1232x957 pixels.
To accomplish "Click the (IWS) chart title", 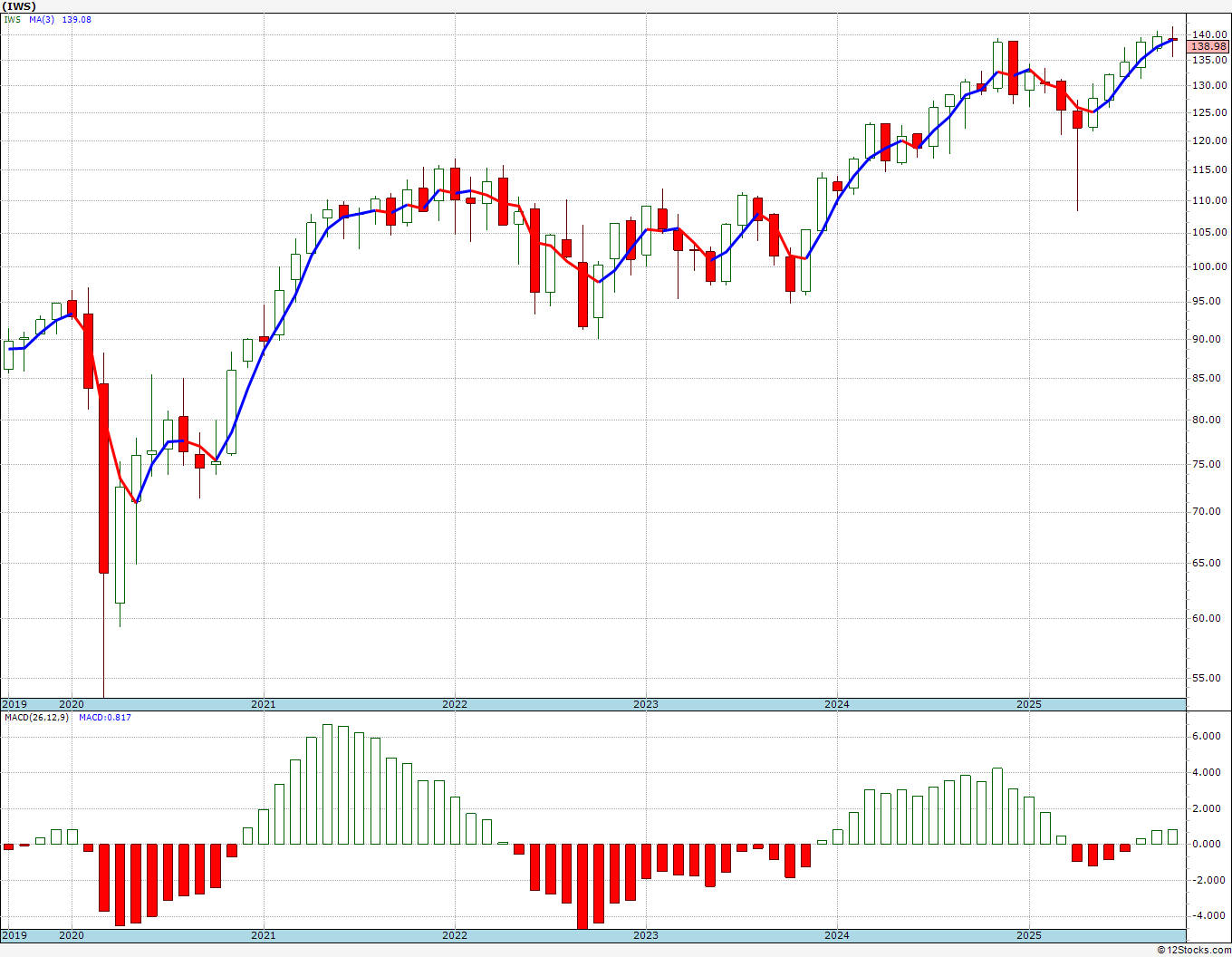I will tap(18, 6).
